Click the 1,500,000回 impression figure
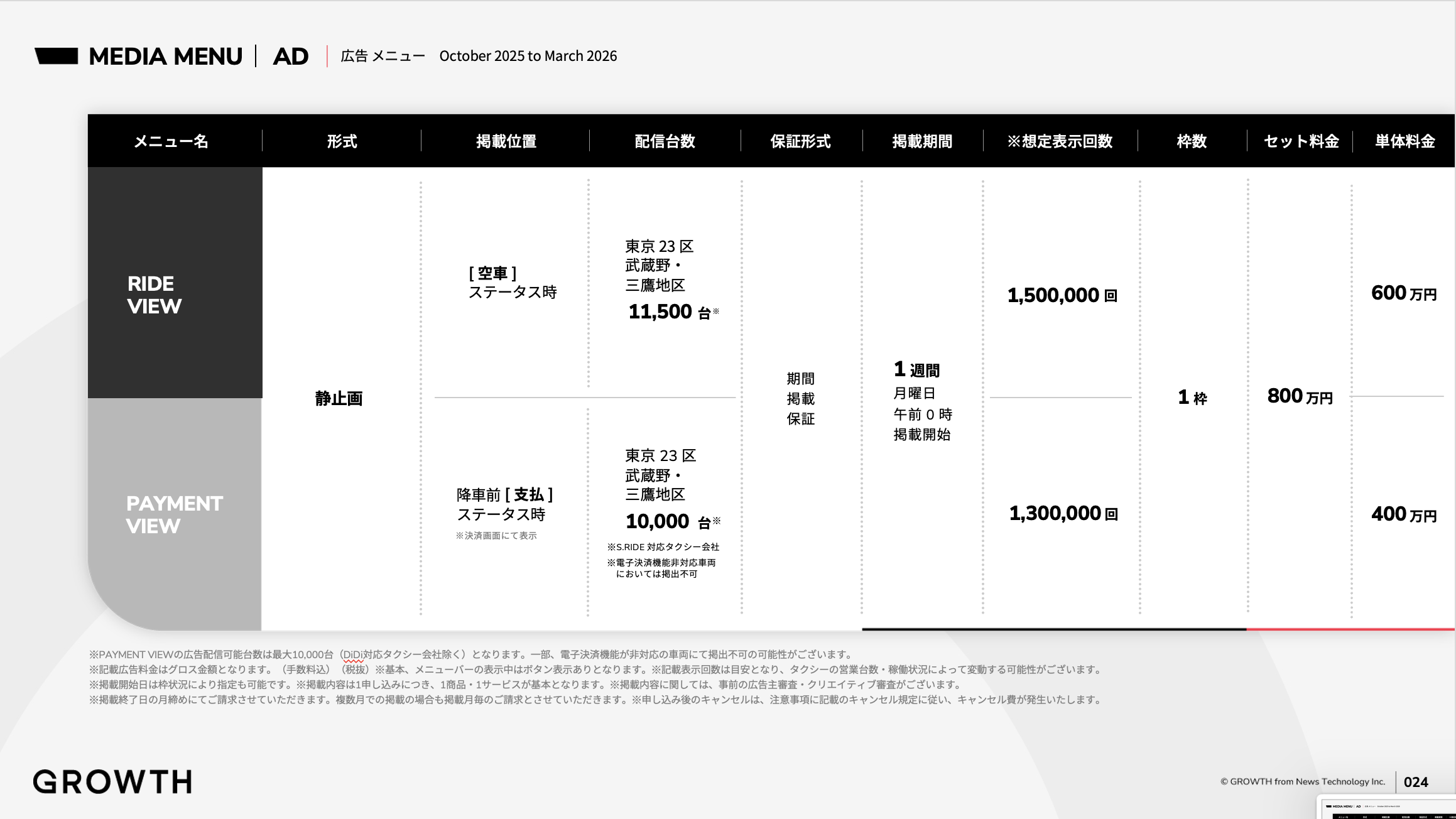1456x819 pixels. pyautogui.click(x=1062, y=295)
